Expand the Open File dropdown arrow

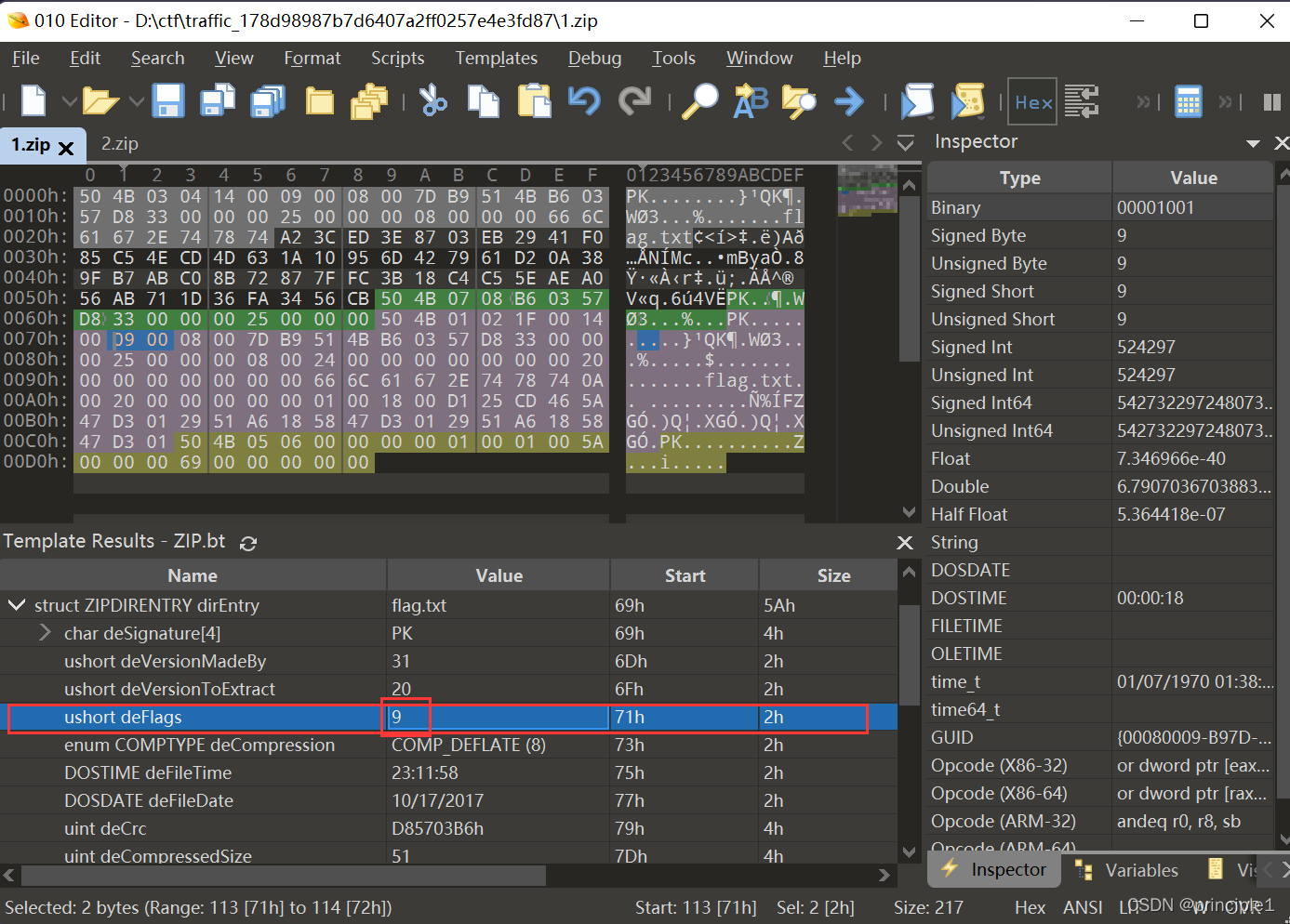(137, 100)
